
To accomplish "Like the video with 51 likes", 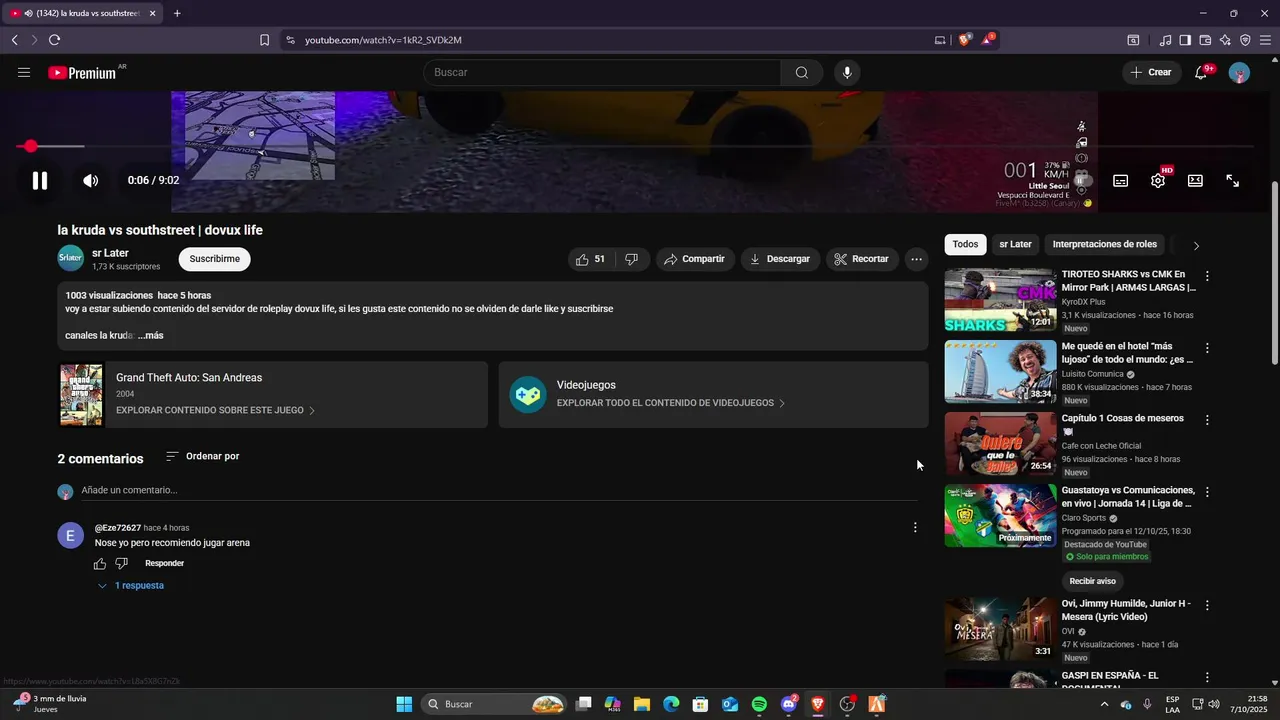I will pyautogui.click(x=590, y=259).
